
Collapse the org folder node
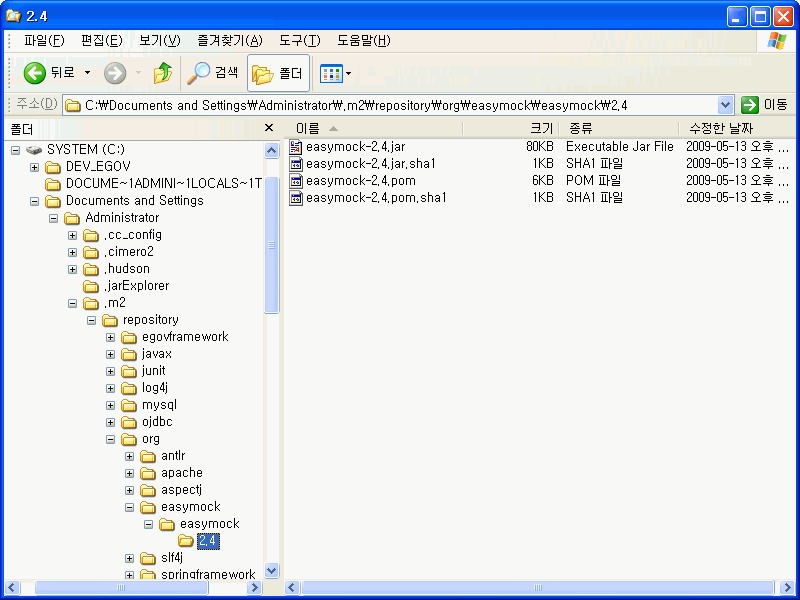pyautogui.click(x=111, y=439)
